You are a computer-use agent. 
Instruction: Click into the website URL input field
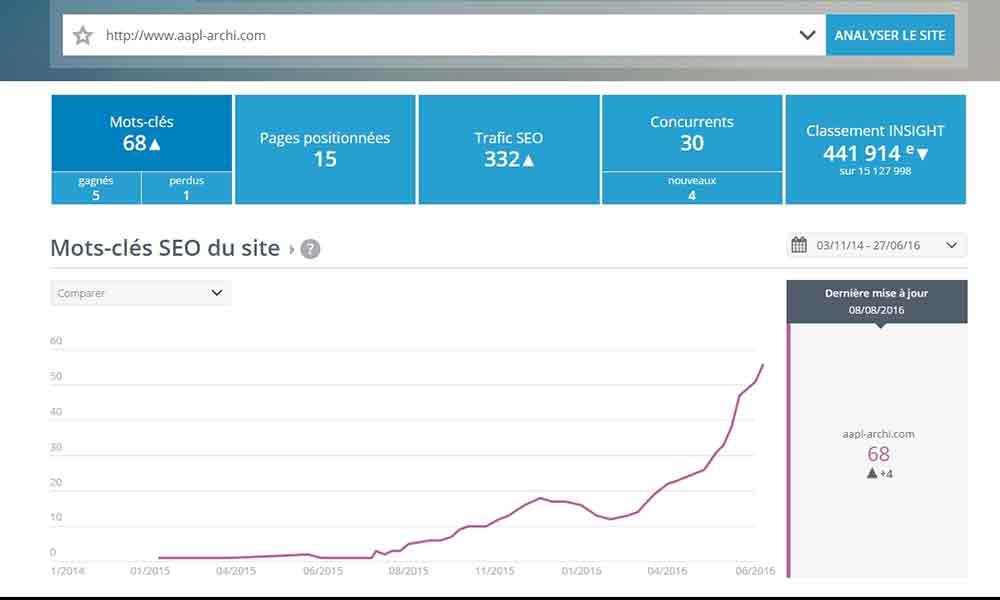pos(440,36)
